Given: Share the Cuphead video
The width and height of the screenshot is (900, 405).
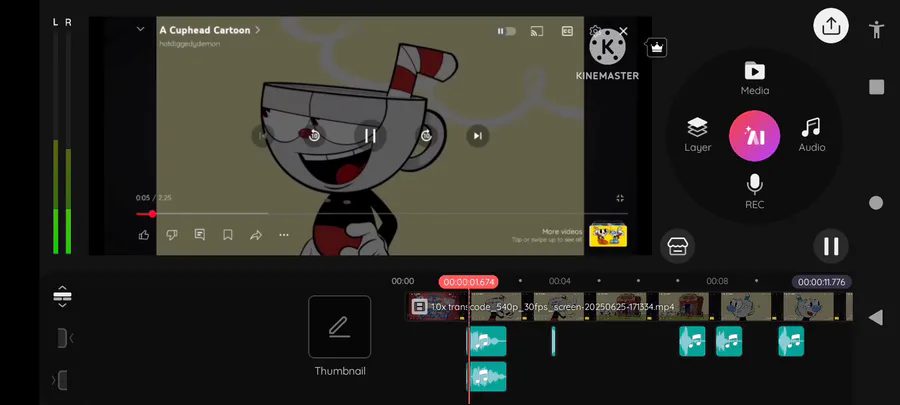Looking at the screenshot, I should pos(256,235).
